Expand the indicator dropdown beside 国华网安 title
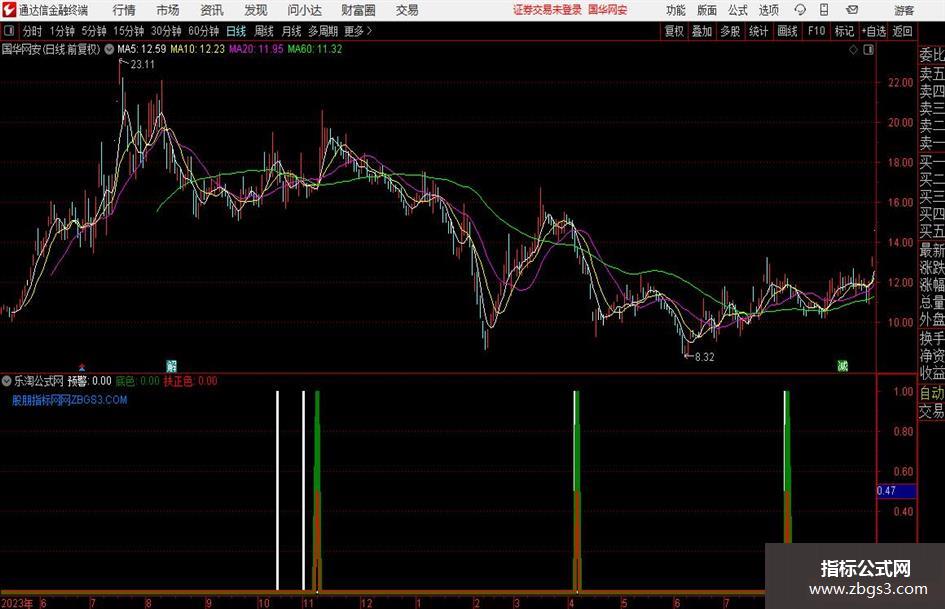The height and width of the screenshot is (609, 945). coord(109,49)
